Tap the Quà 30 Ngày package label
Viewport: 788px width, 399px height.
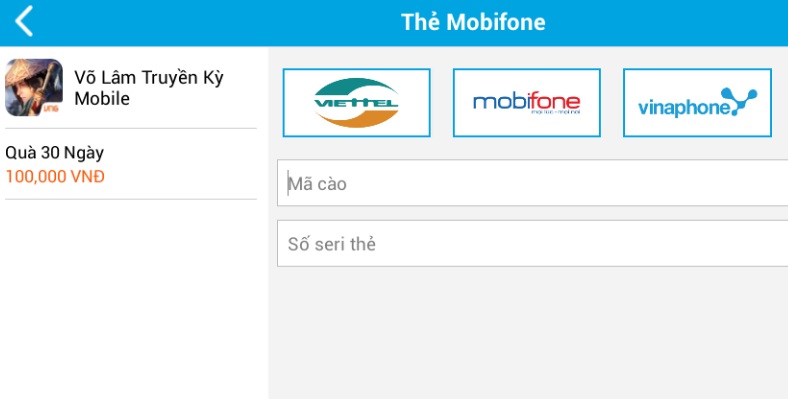[54, 152]
